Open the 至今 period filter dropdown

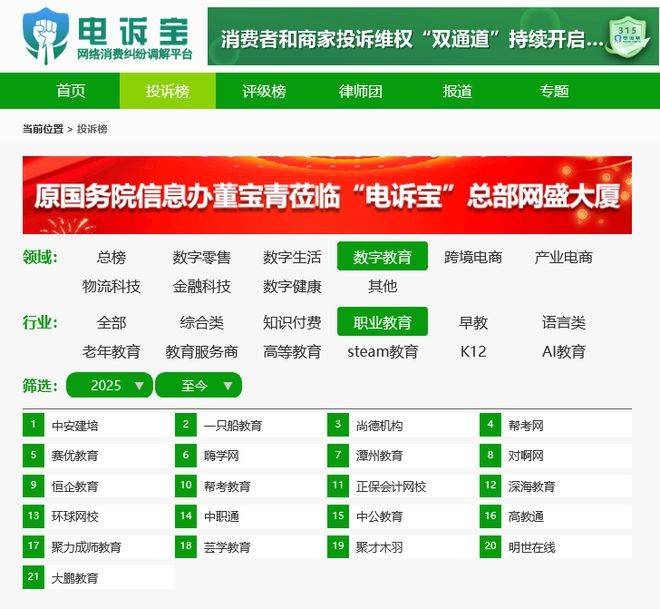tap(198, 385)
